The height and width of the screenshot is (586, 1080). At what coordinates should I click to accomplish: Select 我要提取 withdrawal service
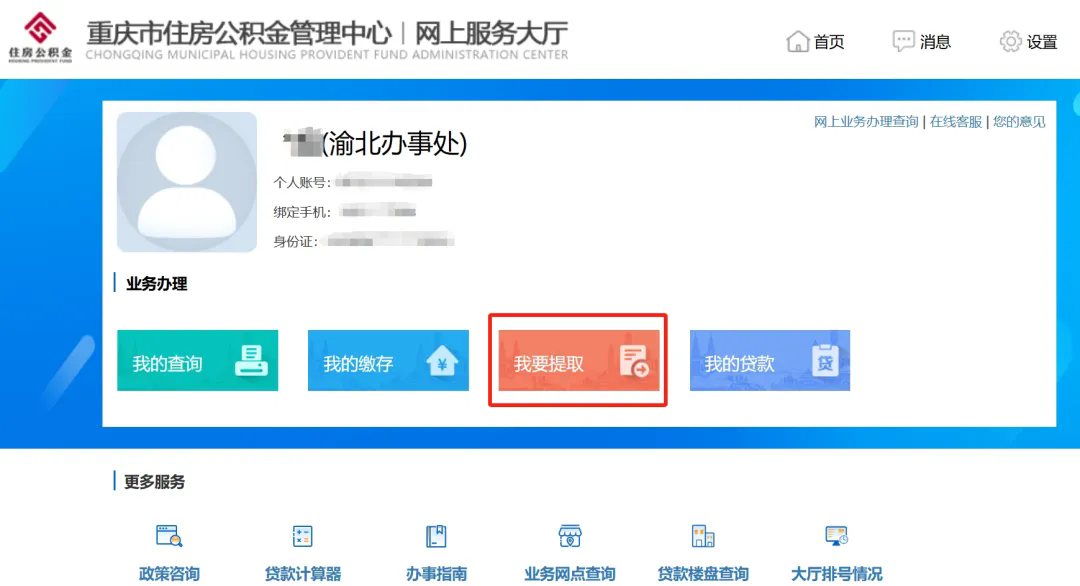click(x=578, y=362)
